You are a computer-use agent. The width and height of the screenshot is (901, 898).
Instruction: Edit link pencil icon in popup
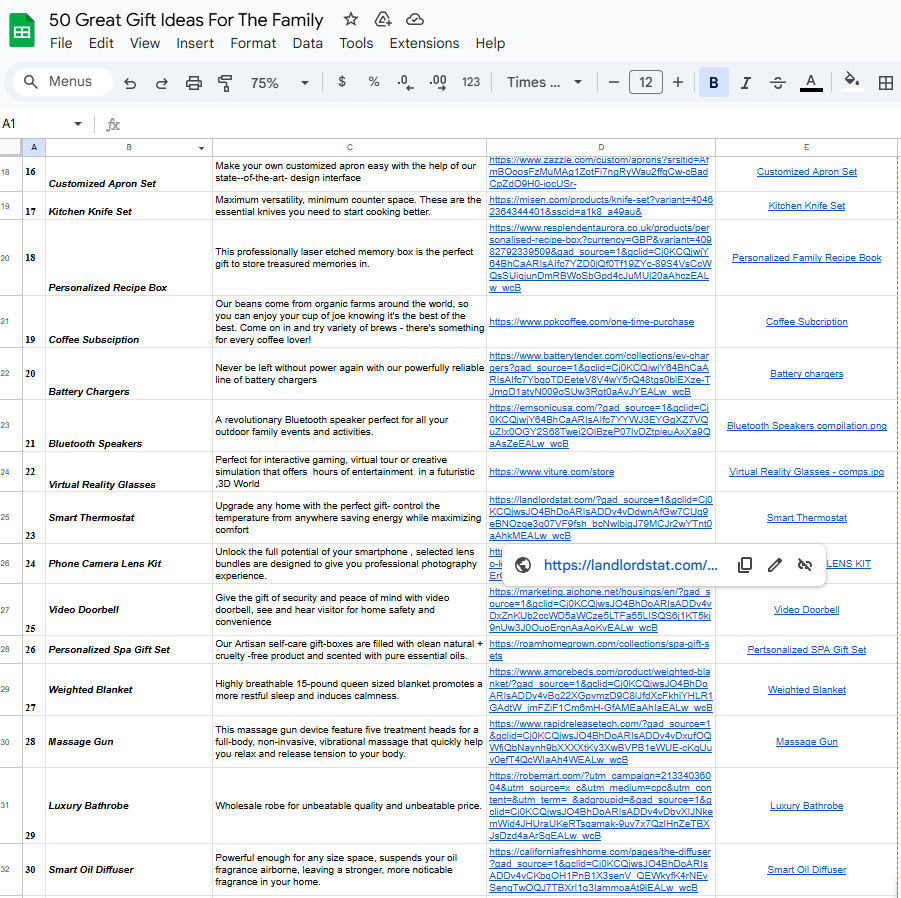pos(775,565)
